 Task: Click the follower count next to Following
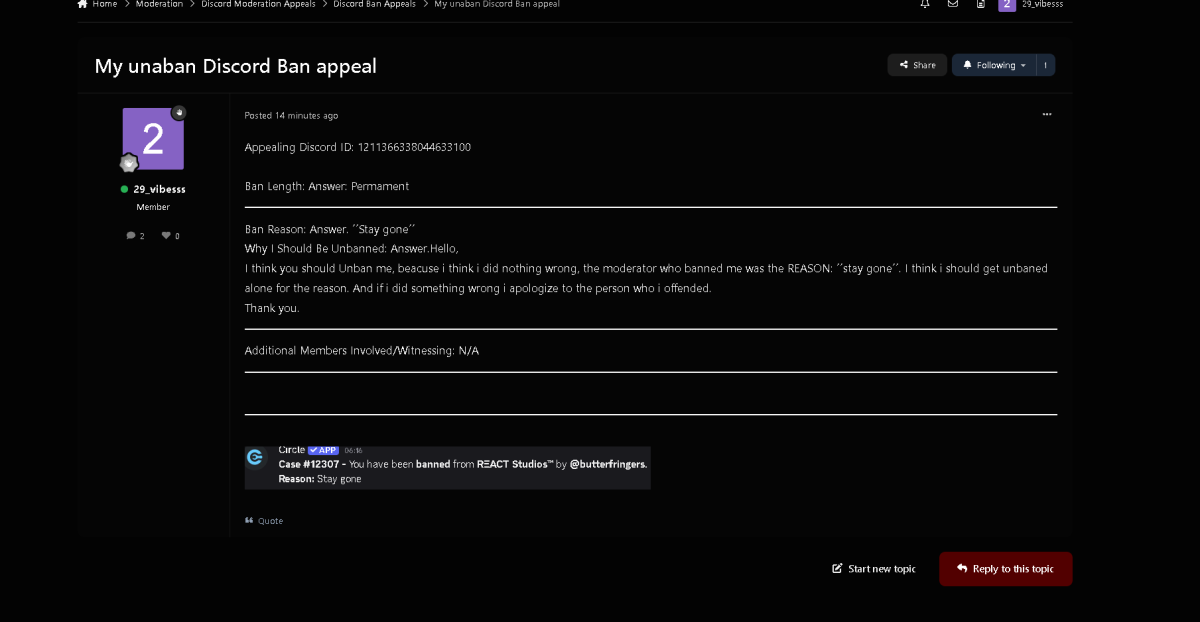coord(1045,65)
